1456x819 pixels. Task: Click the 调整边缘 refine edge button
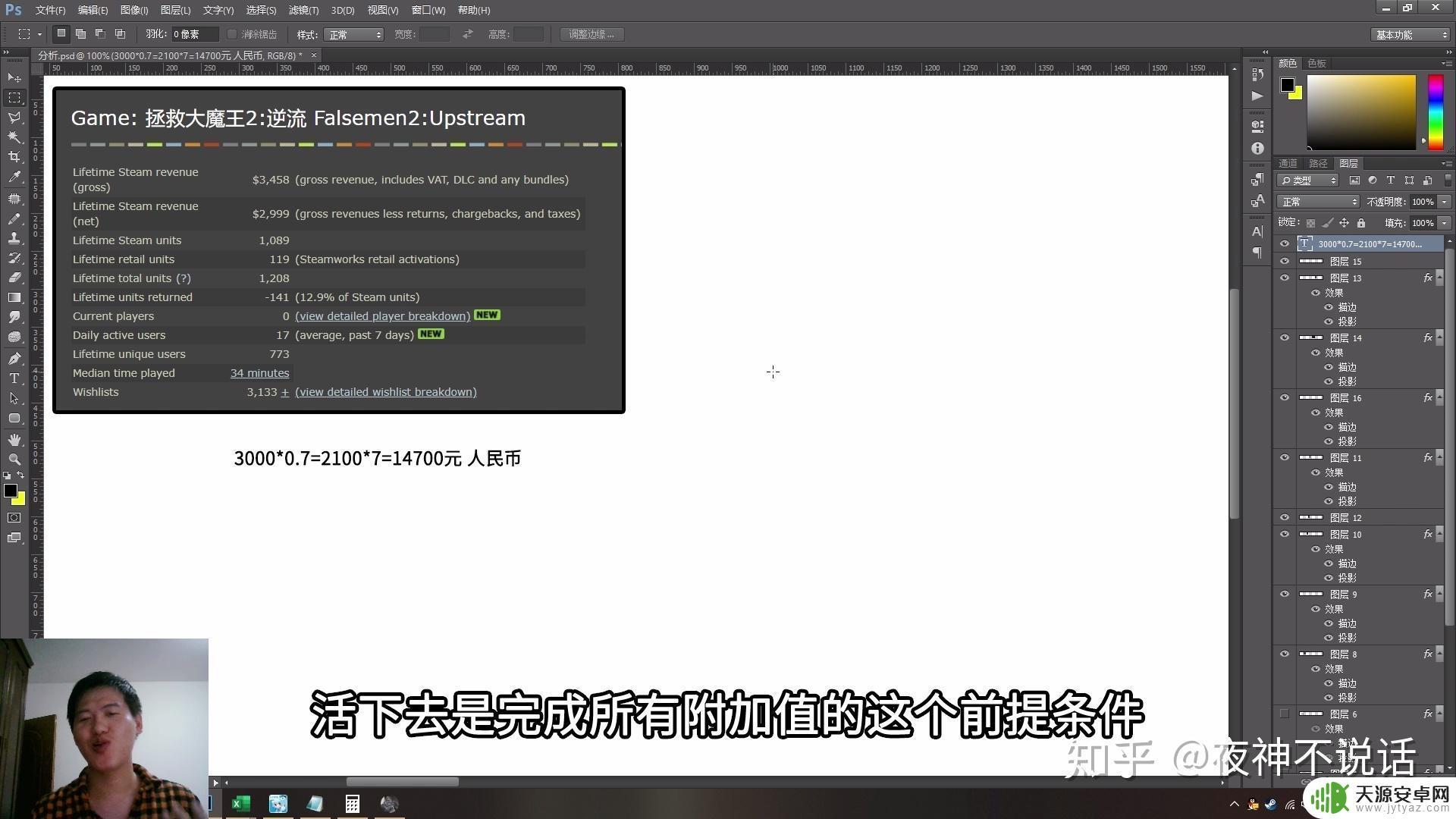tap(591, 34)
